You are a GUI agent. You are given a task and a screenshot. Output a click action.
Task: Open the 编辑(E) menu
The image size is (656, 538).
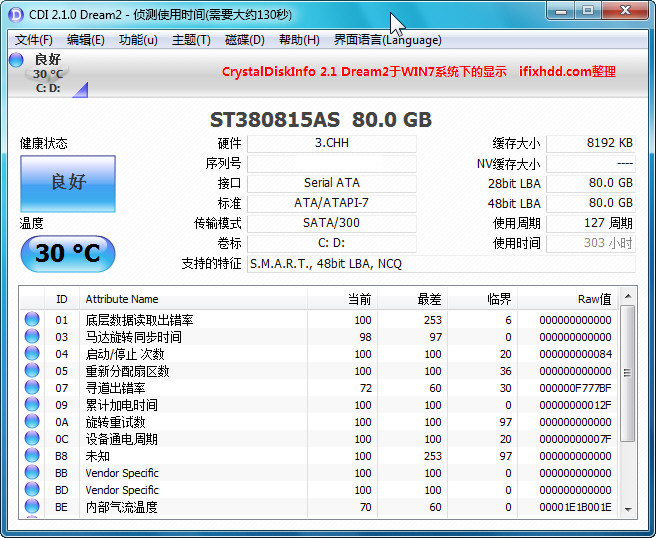point(86,40)
